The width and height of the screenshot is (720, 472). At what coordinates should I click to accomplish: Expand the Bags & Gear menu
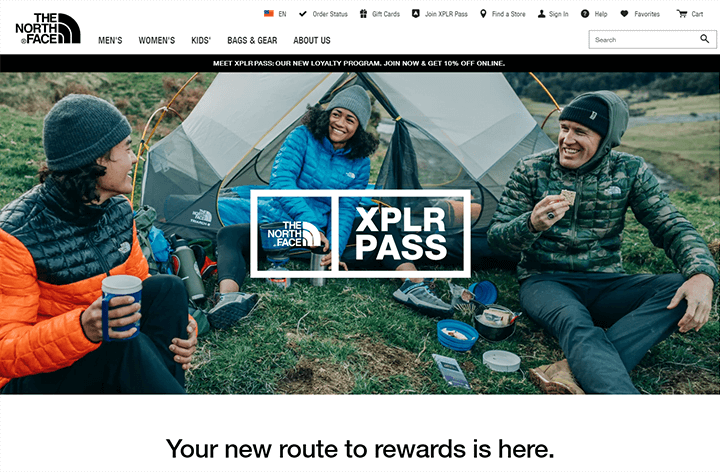(252, 40)
